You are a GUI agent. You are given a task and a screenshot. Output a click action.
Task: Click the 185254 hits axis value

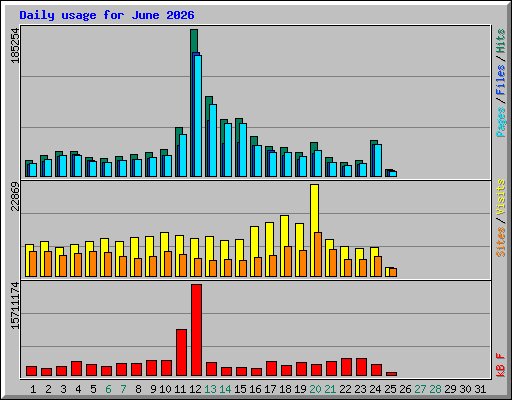[15, 45]
